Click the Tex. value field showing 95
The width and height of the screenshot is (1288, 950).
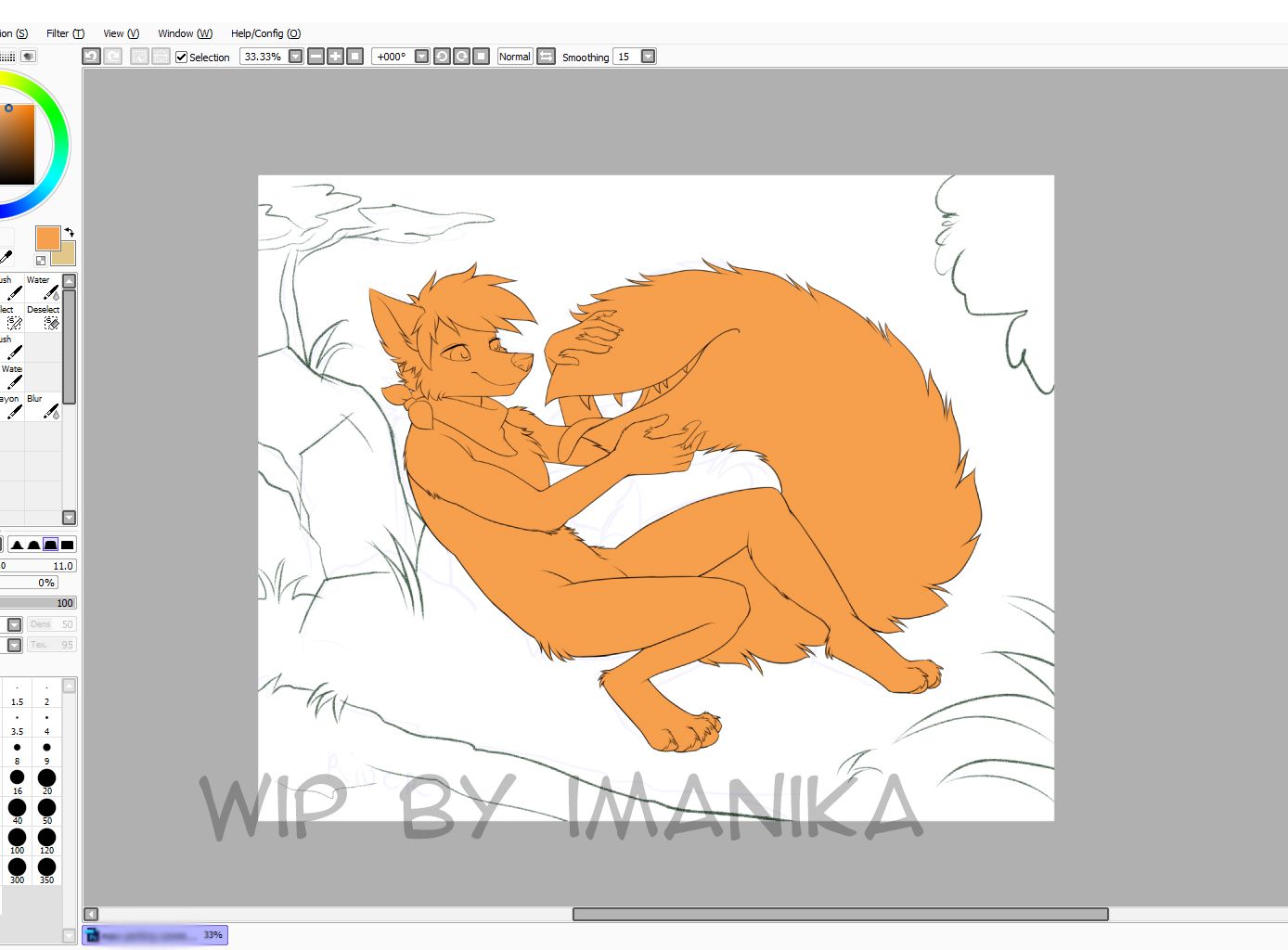[51, 645]
